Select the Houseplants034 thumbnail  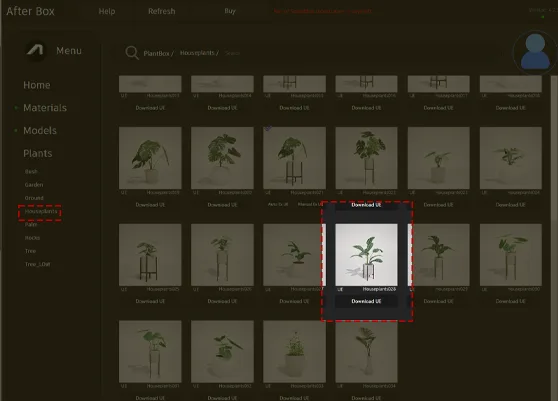367,352
